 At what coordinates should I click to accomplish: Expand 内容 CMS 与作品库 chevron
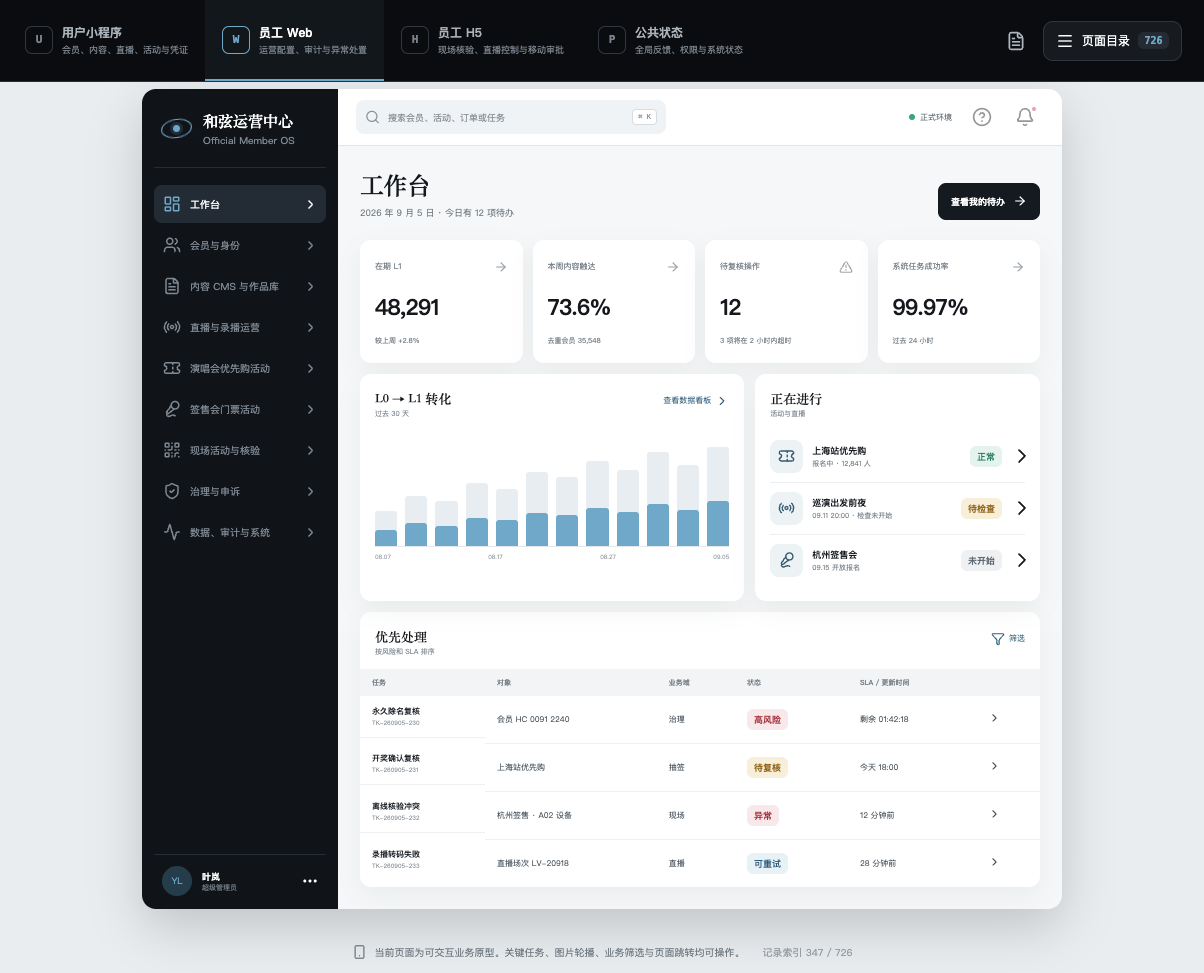coord(310,286)
